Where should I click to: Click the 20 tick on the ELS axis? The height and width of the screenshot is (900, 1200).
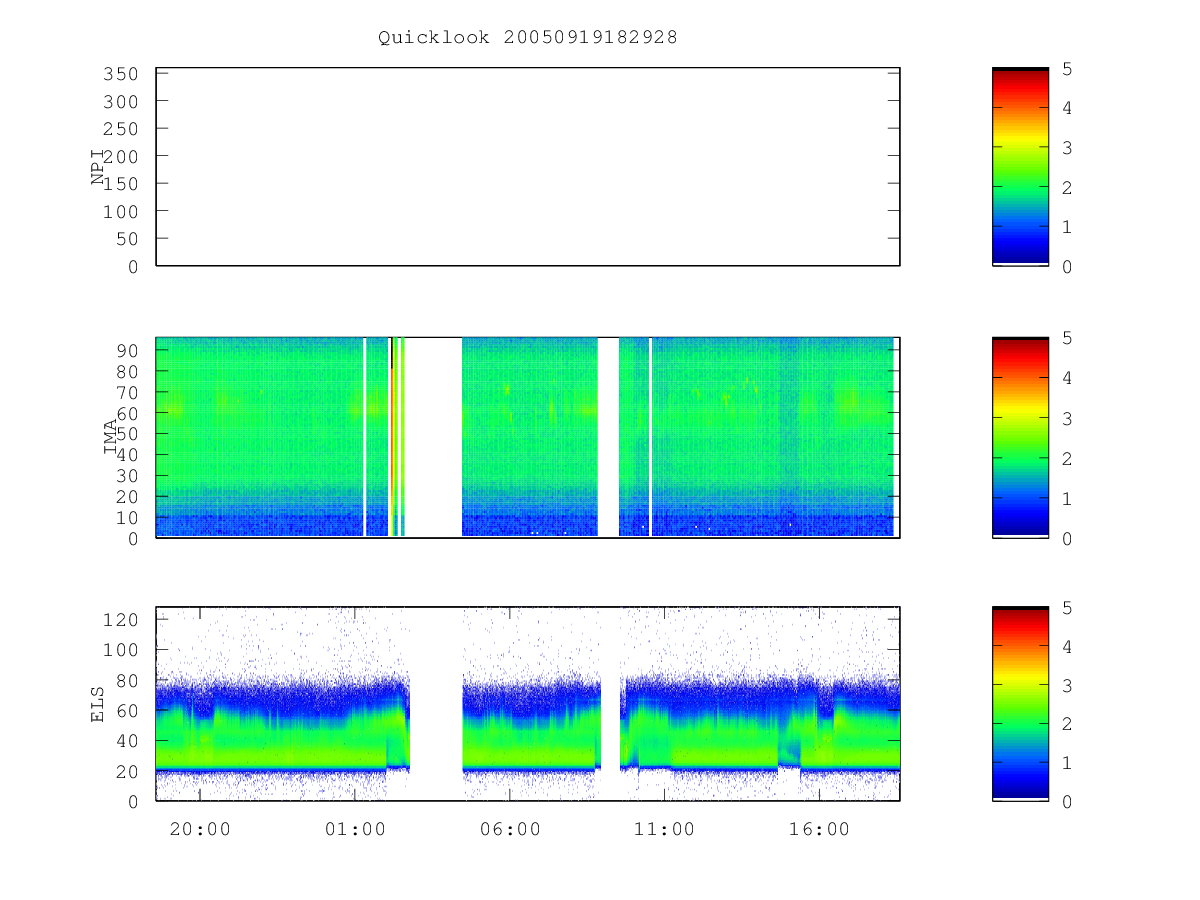pyautogui.click(x=127, y=772)
